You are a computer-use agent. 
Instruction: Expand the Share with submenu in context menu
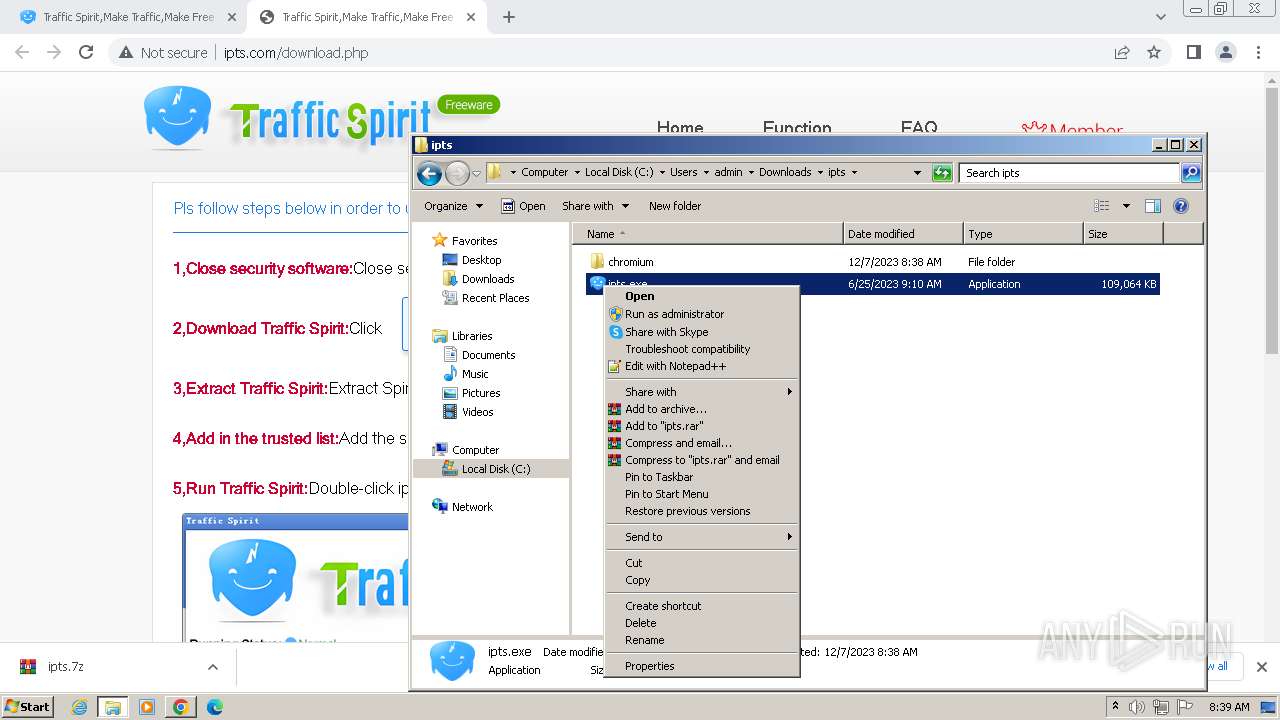(702, 392)
